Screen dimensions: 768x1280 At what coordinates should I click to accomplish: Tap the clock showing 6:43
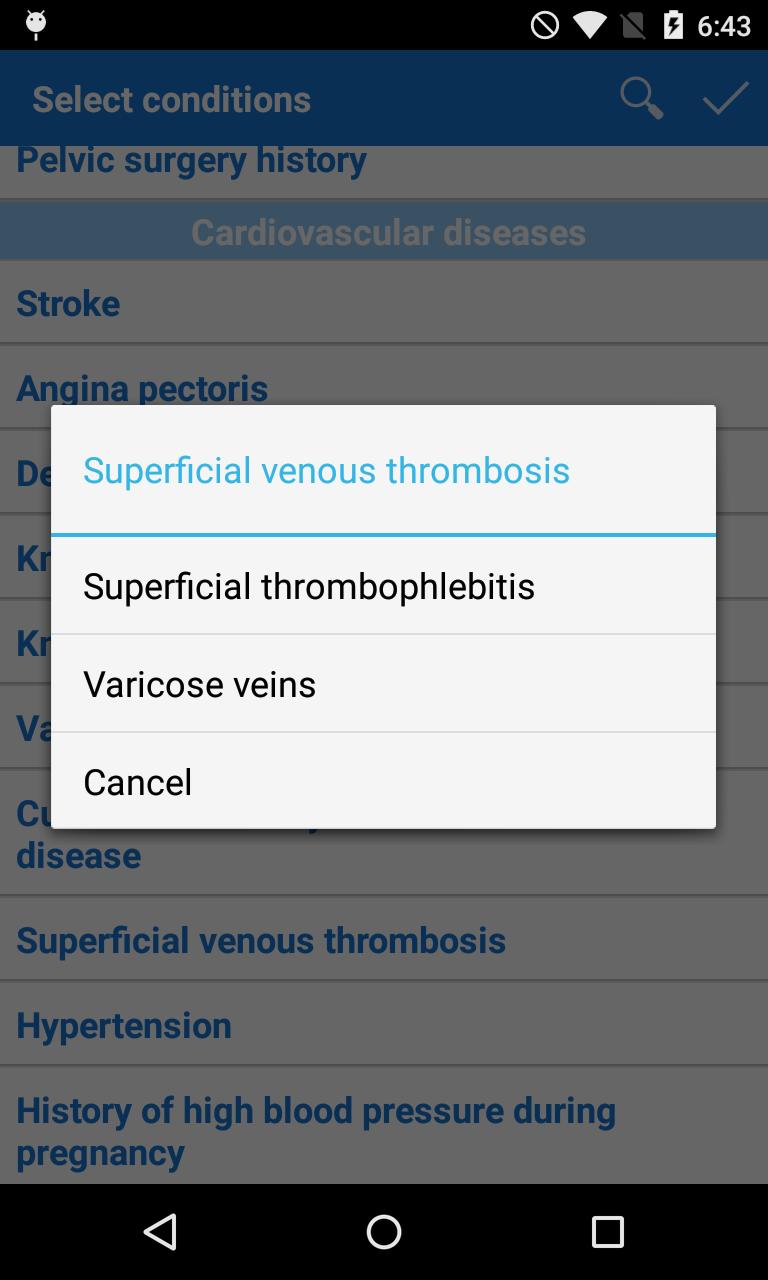point(724,25)
